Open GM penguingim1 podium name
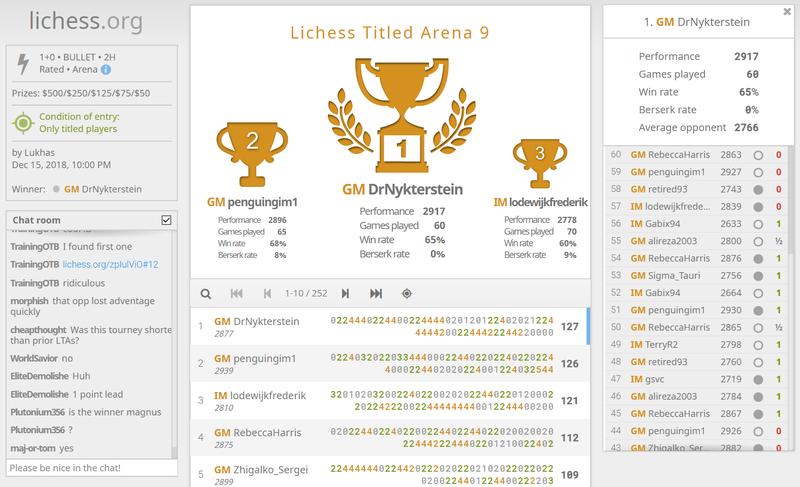Viewport: 800px width, 487px height. click(252, 202)
